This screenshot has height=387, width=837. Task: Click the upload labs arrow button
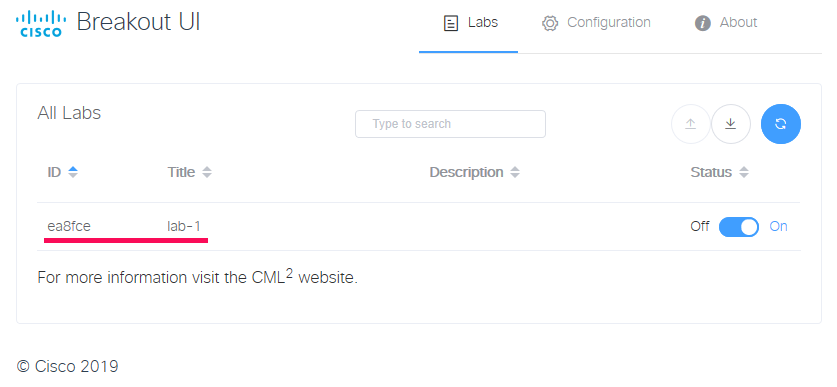coord(691,124)
